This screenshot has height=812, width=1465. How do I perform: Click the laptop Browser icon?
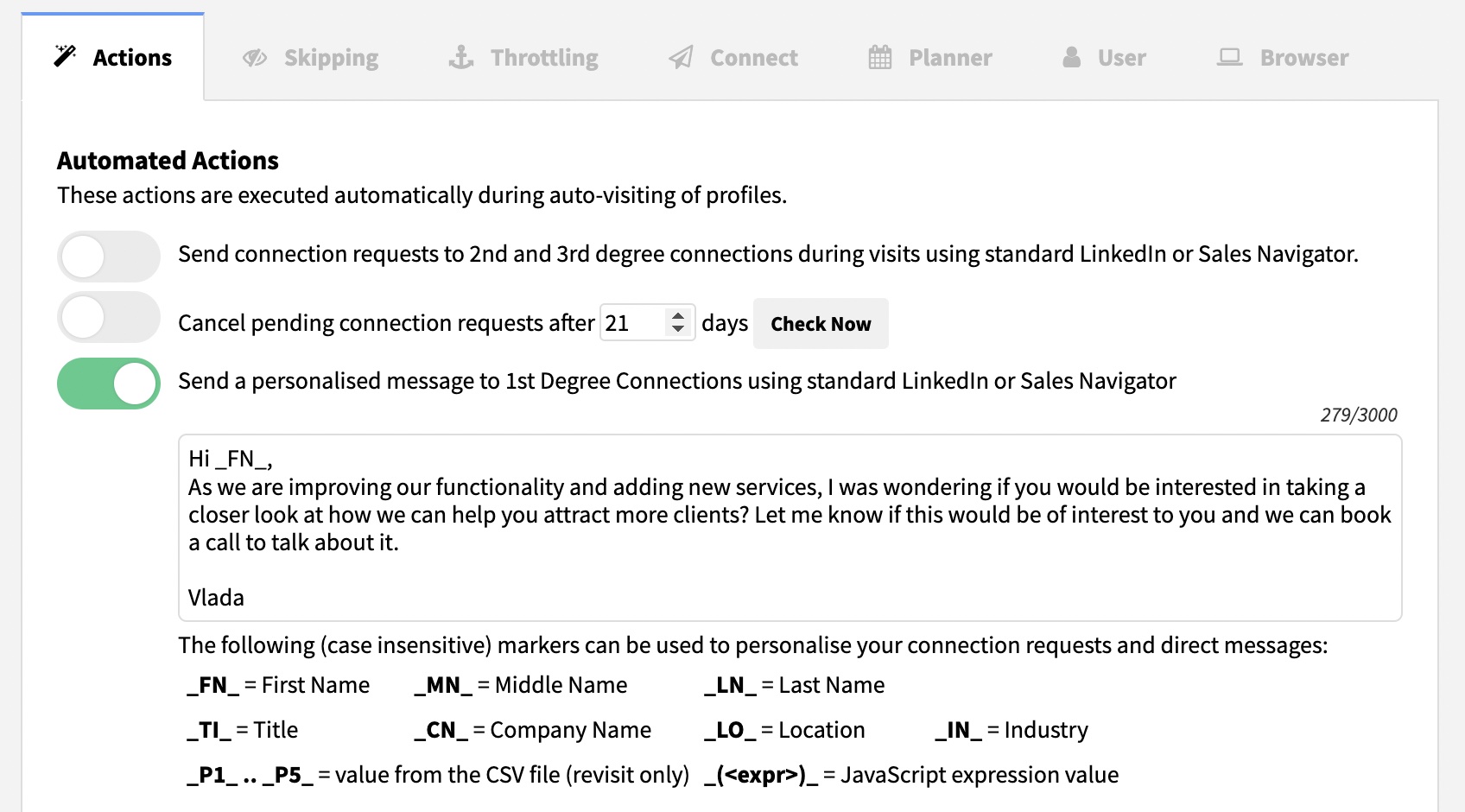[x=1229, y=58]
